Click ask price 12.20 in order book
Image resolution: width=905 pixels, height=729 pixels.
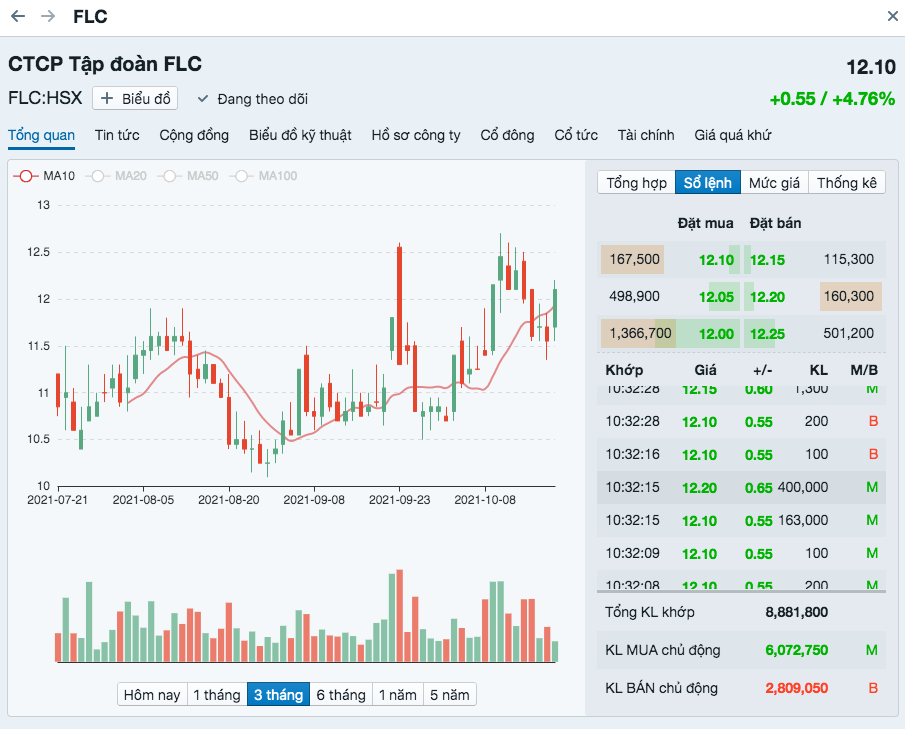(767, 297)
